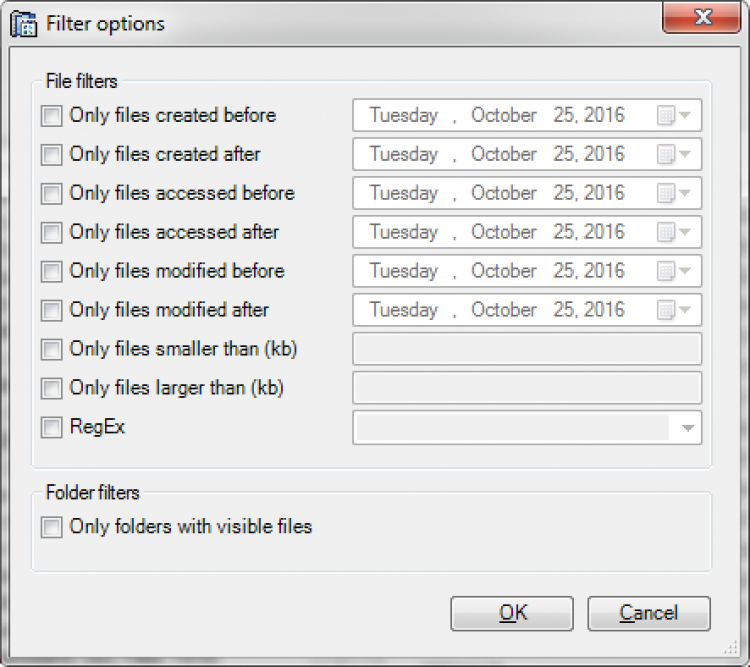Screen dimensions: 750x667
Task: Tick Only files smaller than (kb)
Action: (51, 350)
